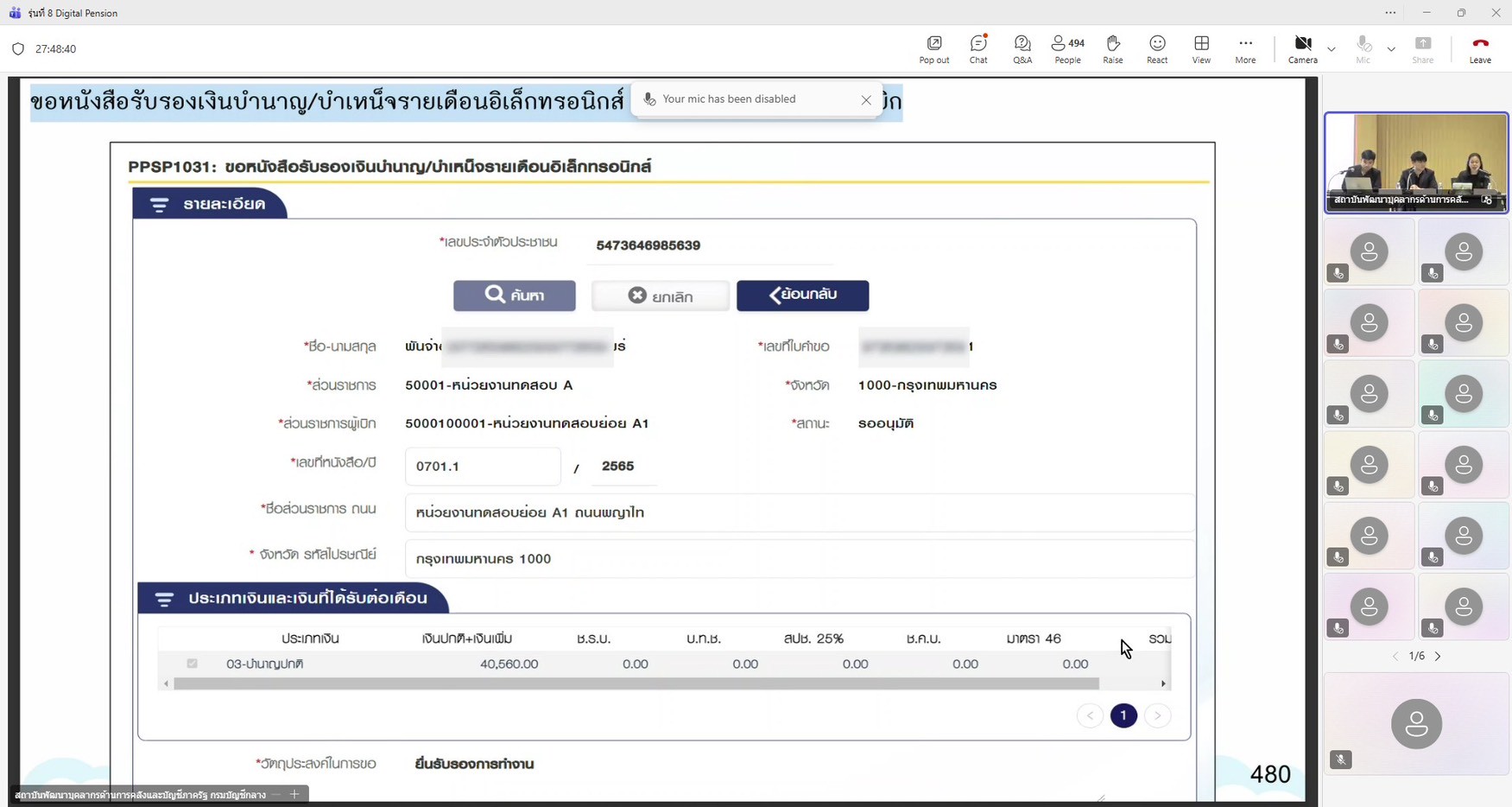The width and height of the screenshot is (1512, 807).
Task: Click the Leave meeting button
Action: click(x=1480, y=49)
